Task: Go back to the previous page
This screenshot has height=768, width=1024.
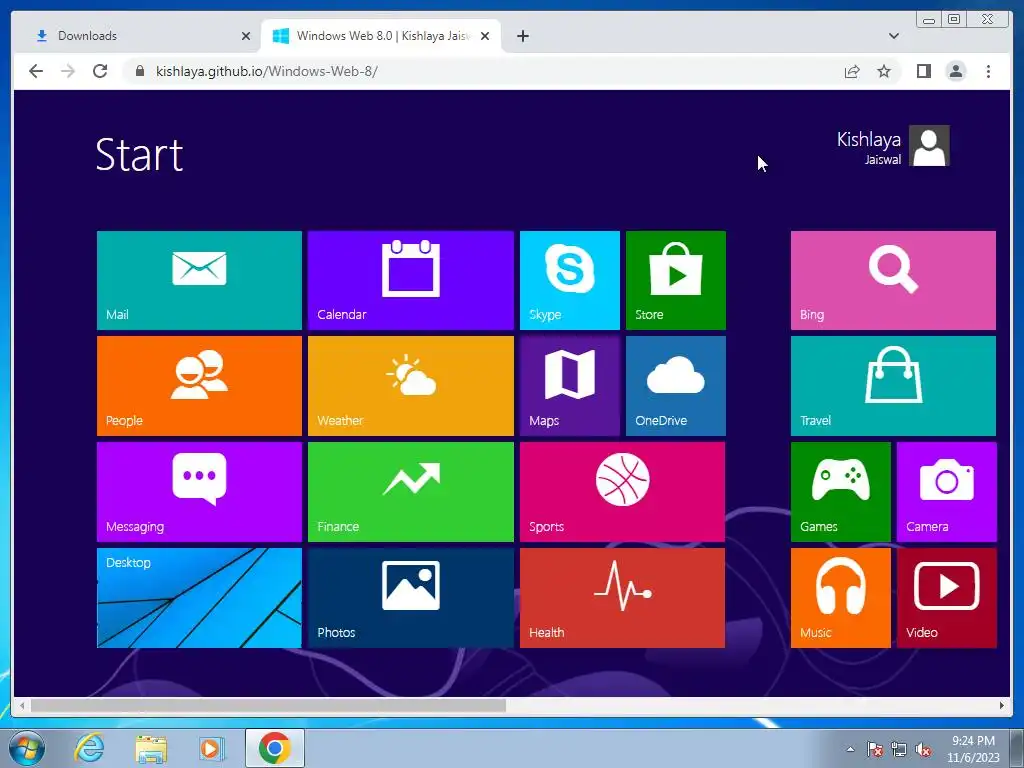Action: [x=36, y=71]
